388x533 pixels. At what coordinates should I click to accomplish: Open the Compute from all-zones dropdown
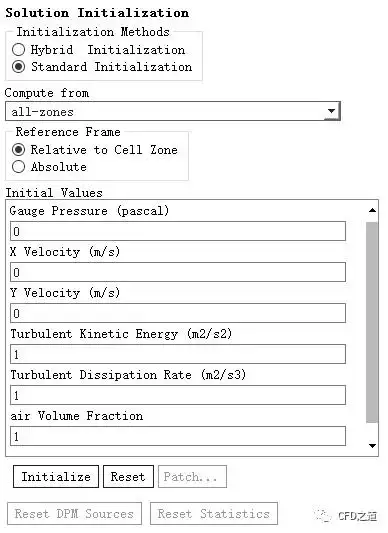(173, 111)
